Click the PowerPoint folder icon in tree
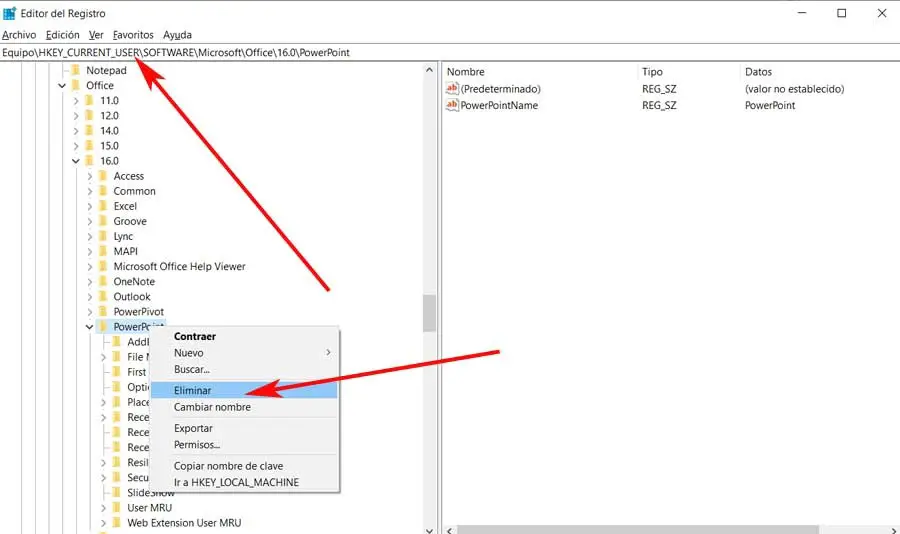Viewport: 900px width, 534px height. tap(103, 327)
